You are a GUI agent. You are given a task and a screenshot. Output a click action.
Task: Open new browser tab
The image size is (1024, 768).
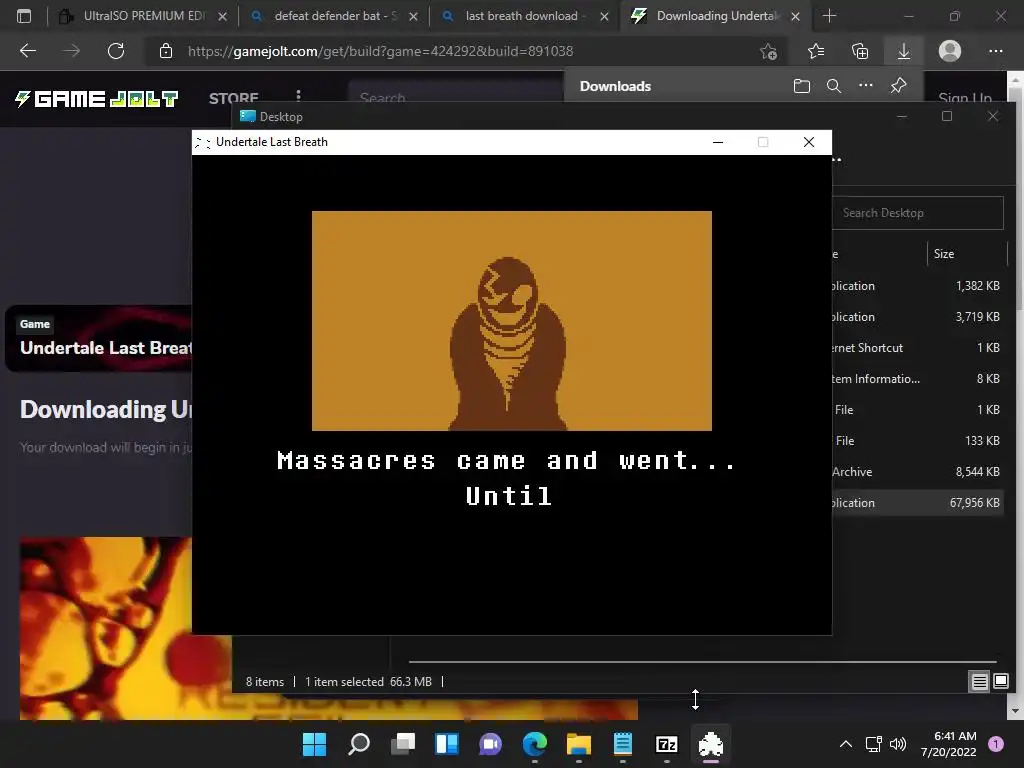(x=829, y=16)
